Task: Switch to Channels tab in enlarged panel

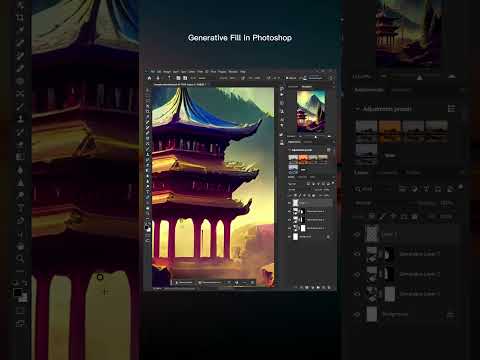Action: point(387,173)
